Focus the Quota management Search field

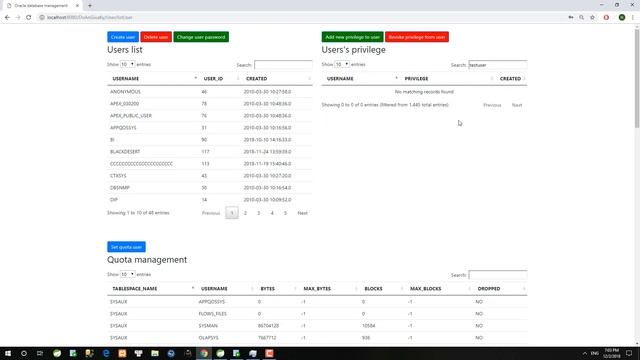(498, 275)
